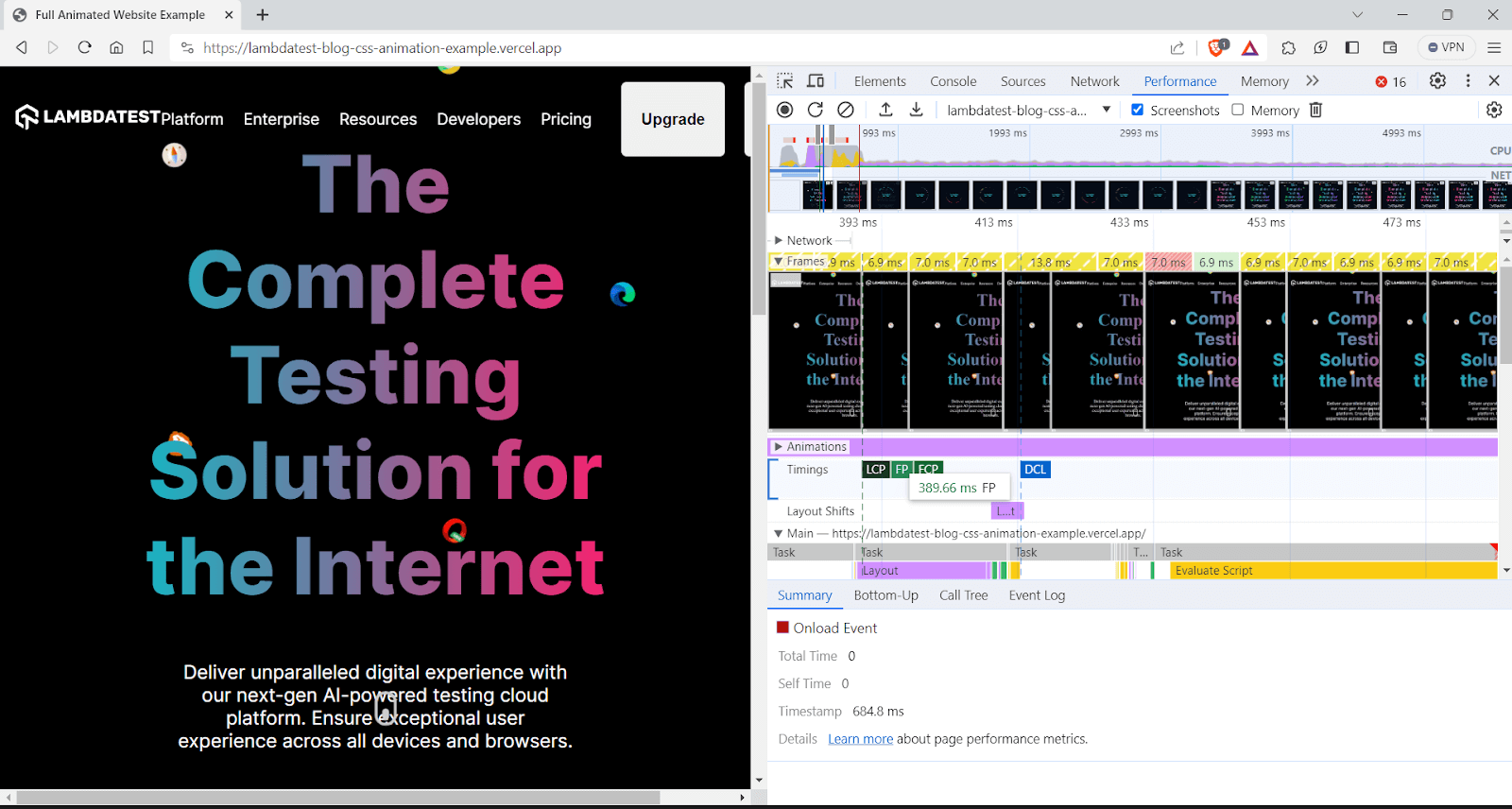Image resolution: width=1512 pixels, height=809 pixels.
Task: Enable the Memory checkbox
Action: coord(1238,110)
